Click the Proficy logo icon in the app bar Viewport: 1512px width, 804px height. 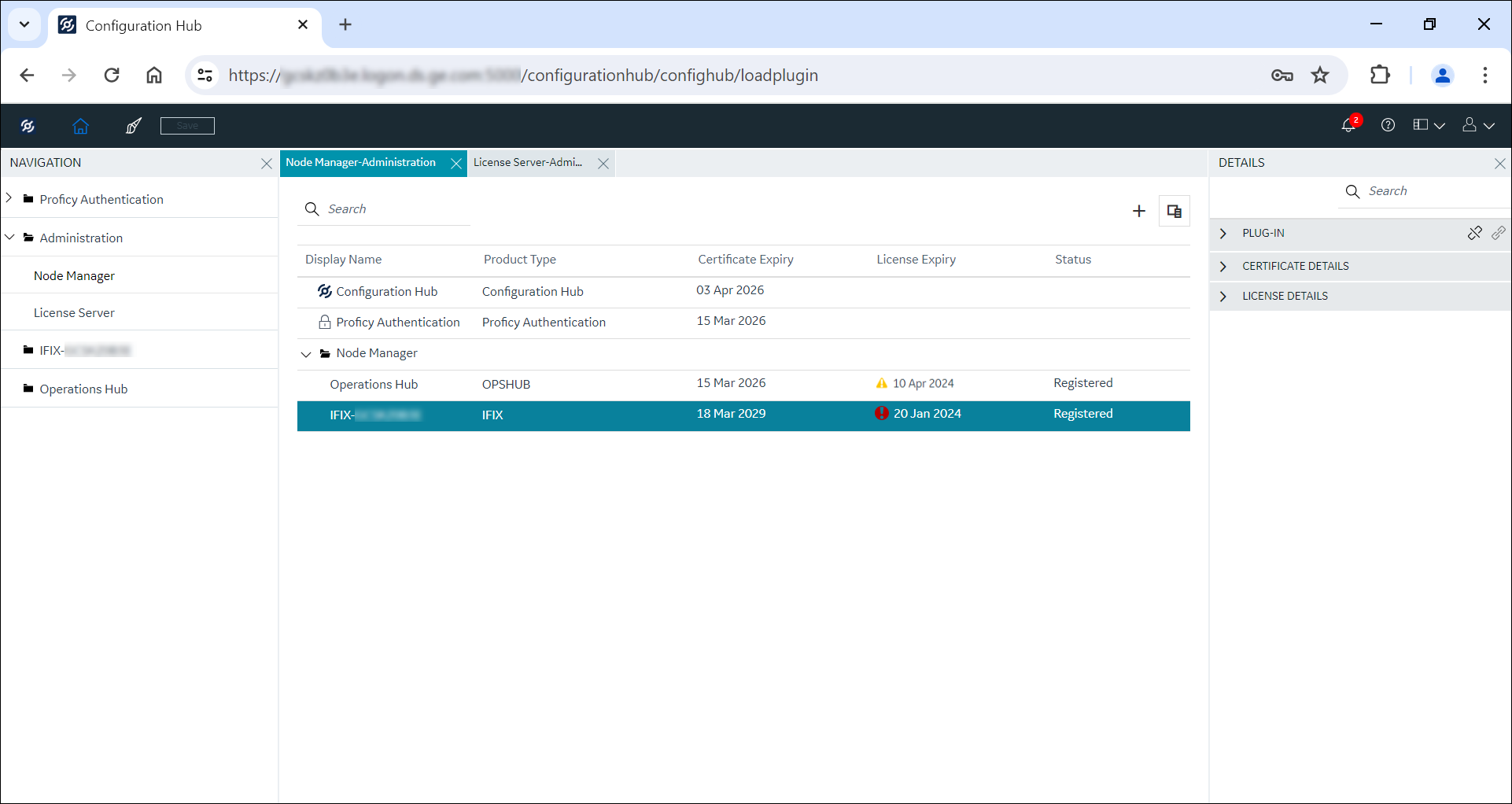[x=28, y=126]
